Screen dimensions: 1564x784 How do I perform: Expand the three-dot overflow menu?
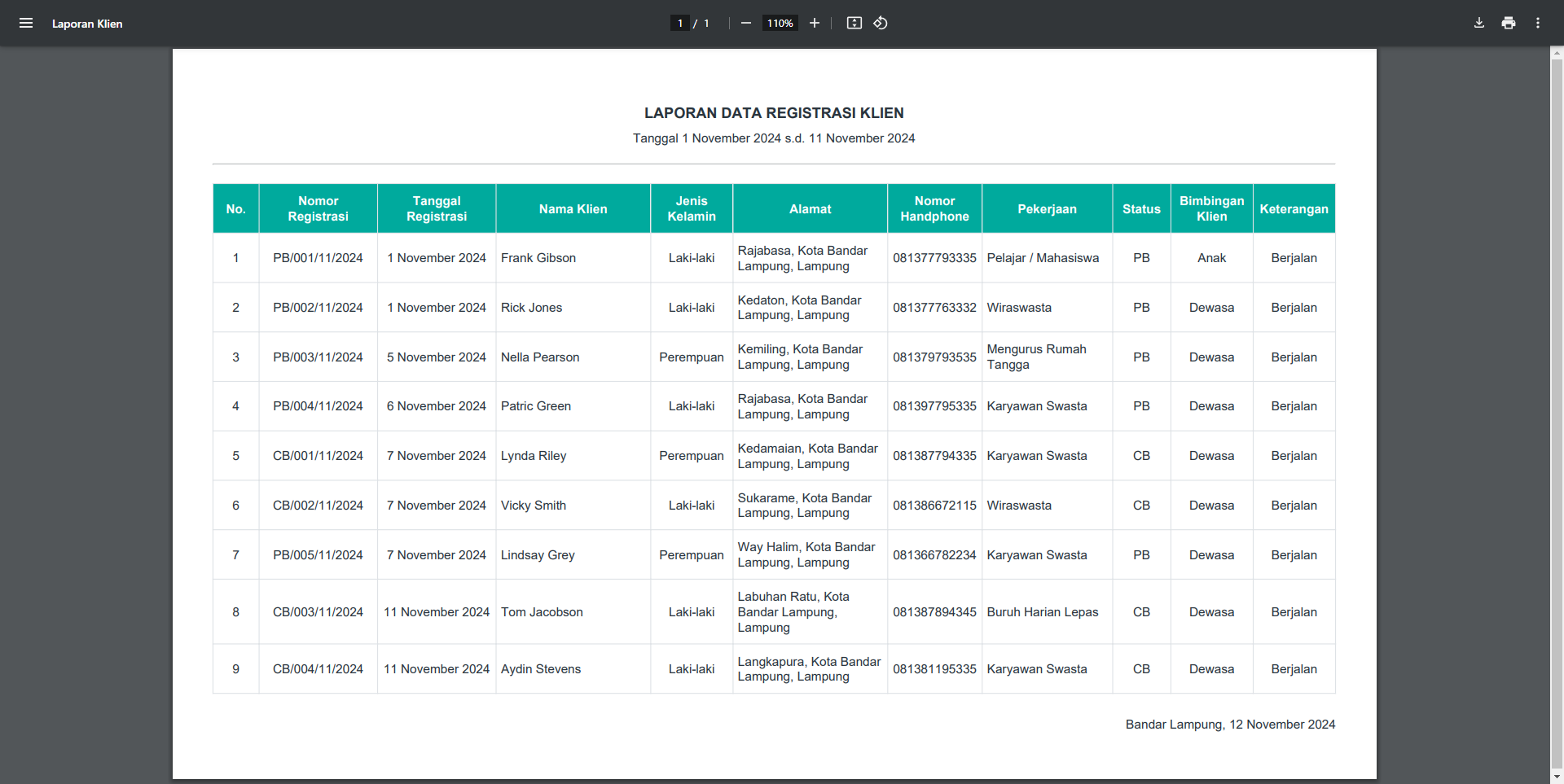1538,23
